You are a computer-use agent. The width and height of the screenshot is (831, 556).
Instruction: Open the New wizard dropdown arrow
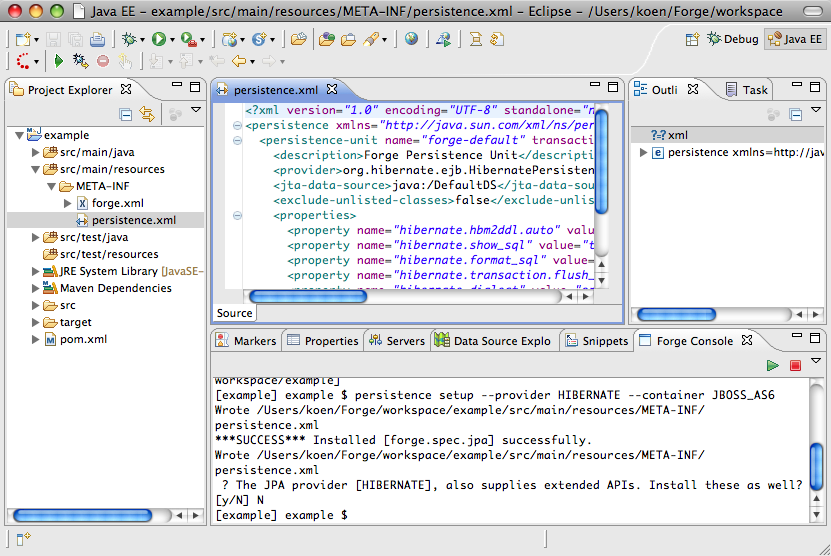[x=36, y=40]
